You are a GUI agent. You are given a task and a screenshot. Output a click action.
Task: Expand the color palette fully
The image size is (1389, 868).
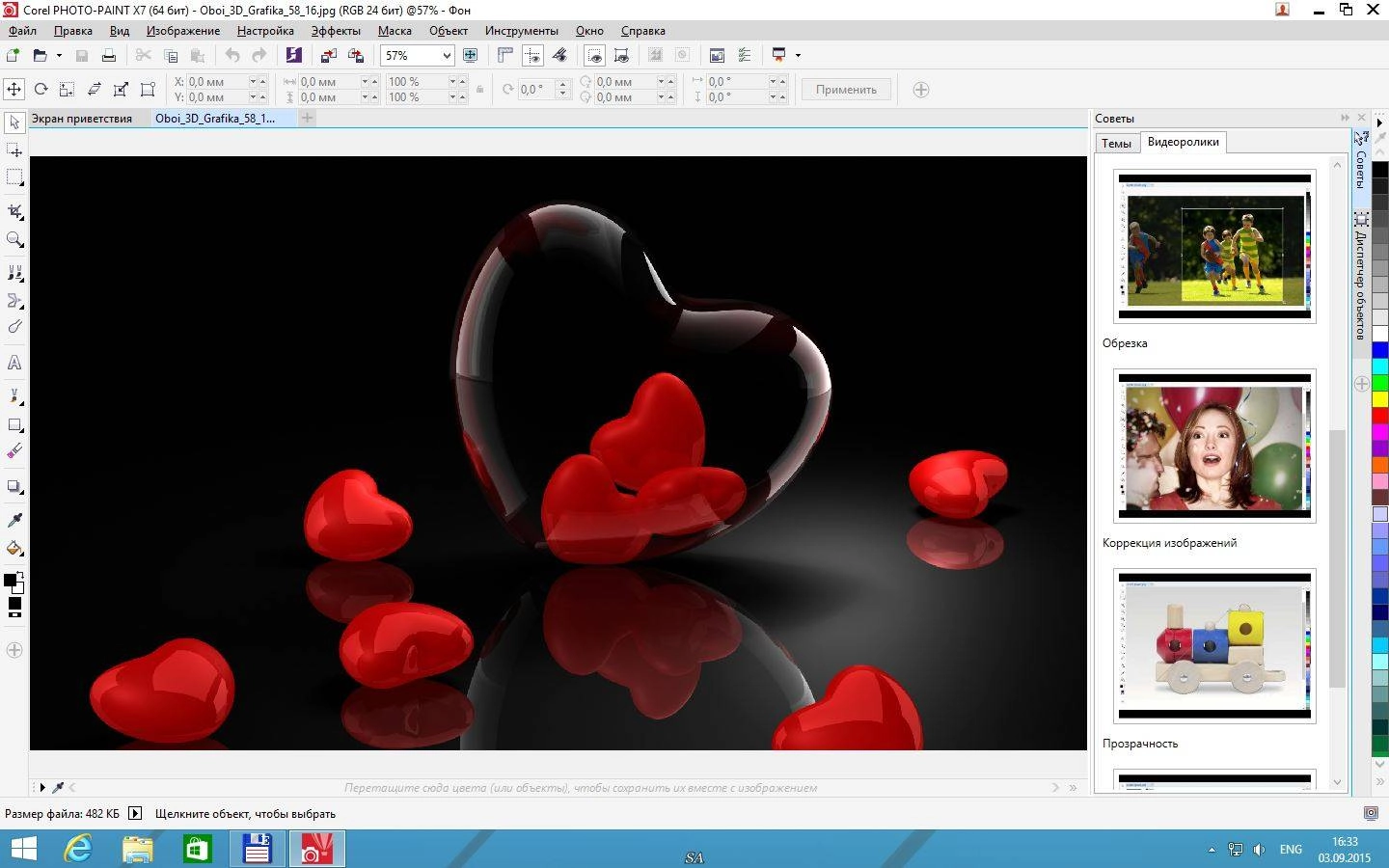click(1380, 781)
